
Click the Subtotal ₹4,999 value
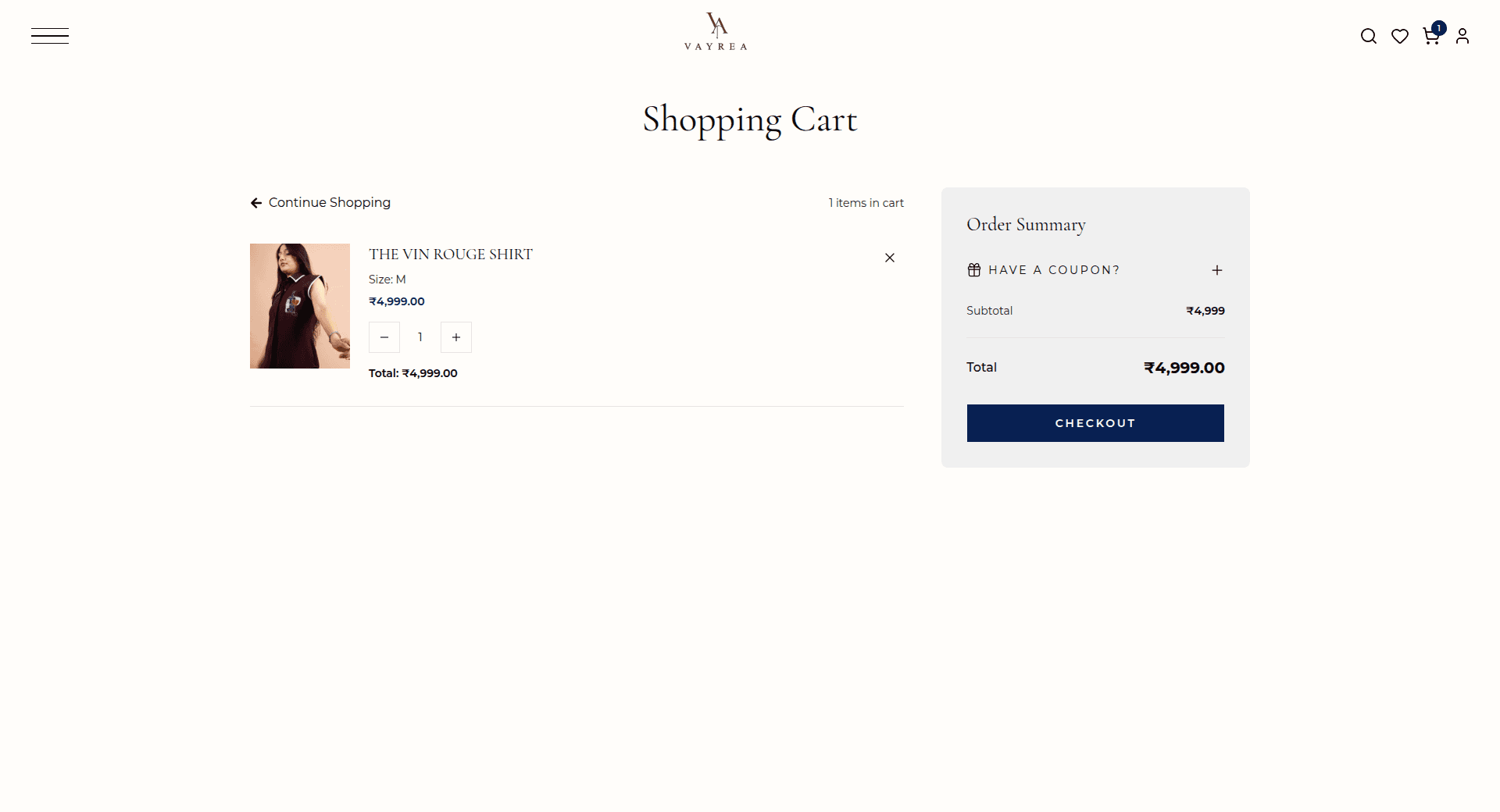tap(1205, 311)
